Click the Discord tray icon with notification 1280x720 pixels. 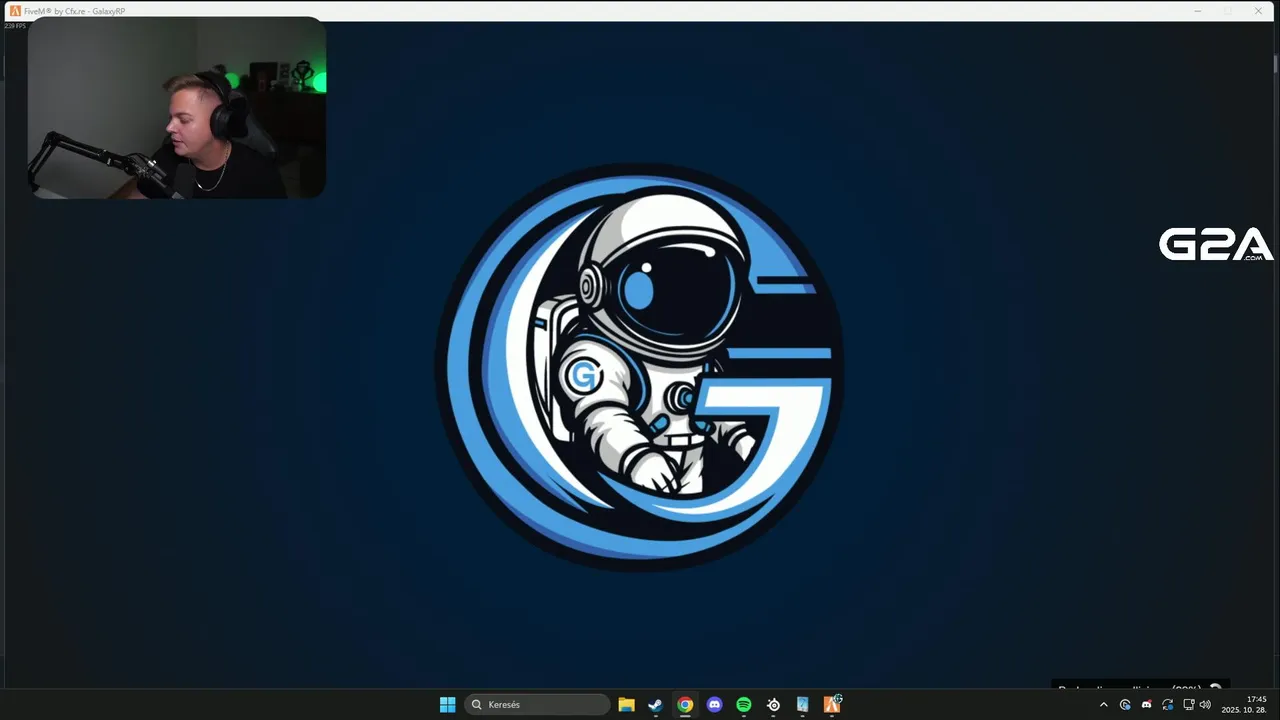(x=1146, y=705)
